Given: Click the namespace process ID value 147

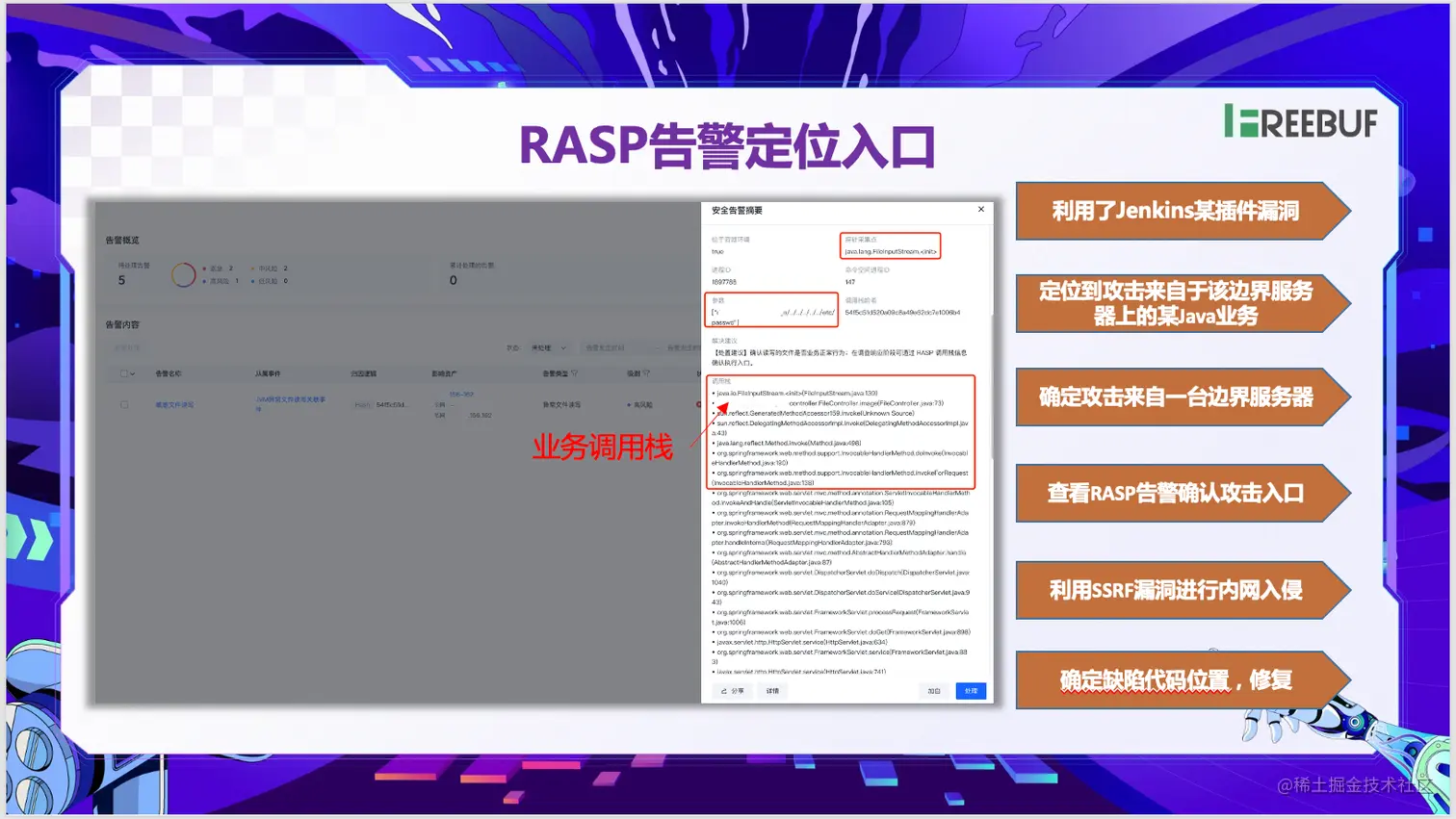Looking at the screenshot, I should [x=850, y=282].
